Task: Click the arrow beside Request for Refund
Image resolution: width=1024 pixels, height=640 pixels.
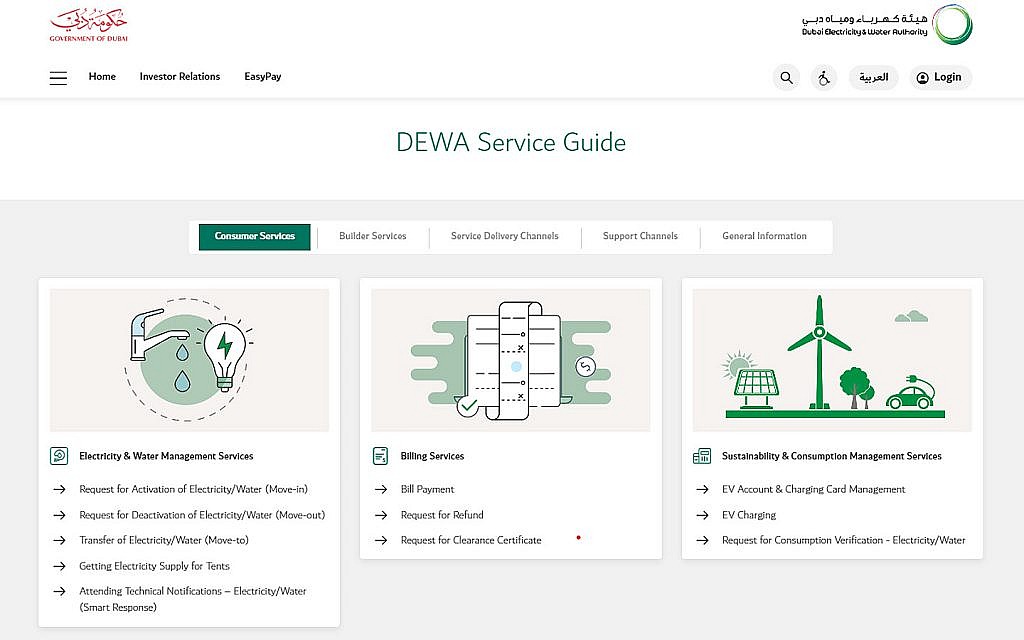Action: [381, 515]
